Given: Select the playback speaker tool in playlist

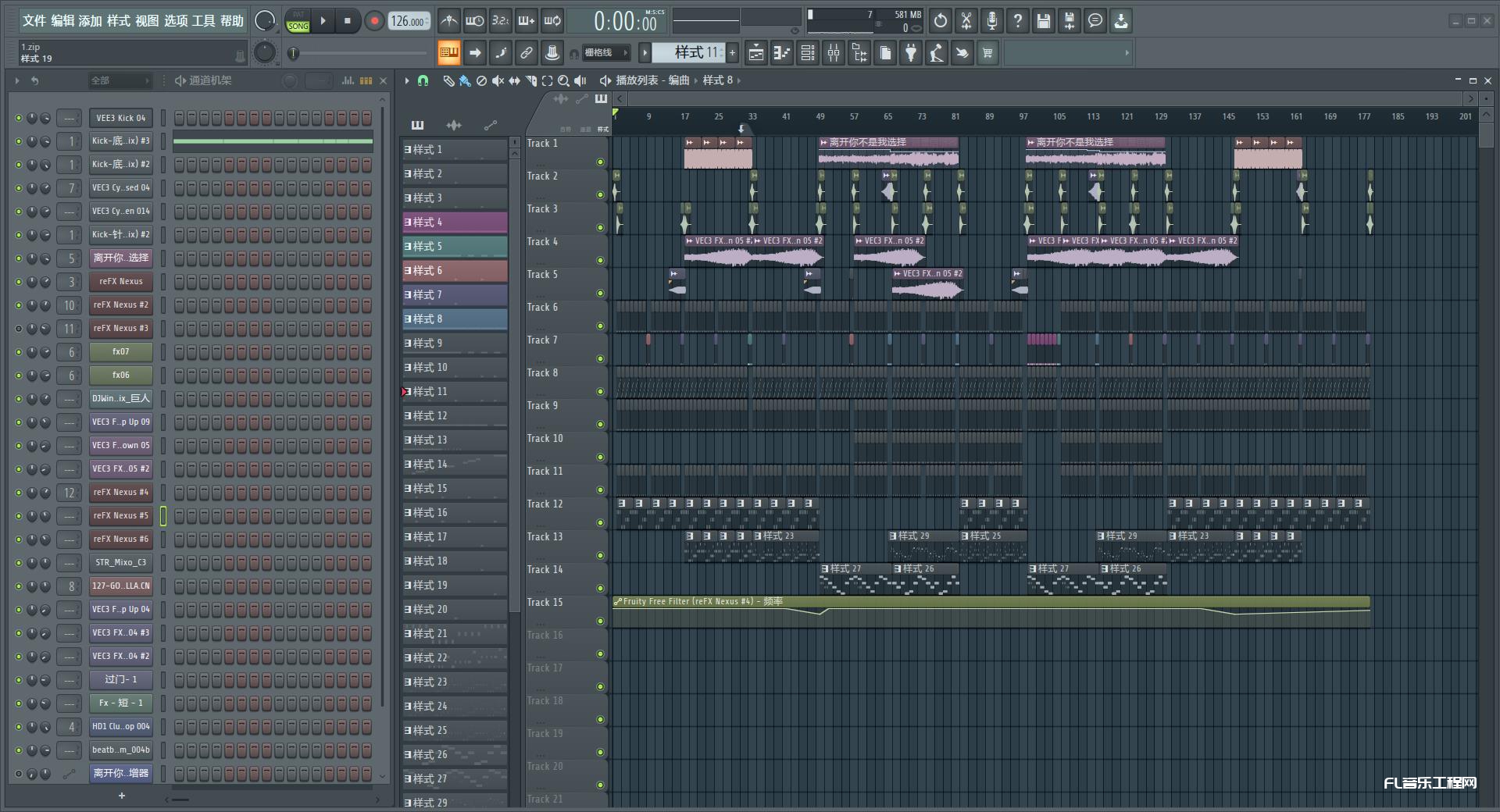Looking at the screenshot, I should [580, 80].
